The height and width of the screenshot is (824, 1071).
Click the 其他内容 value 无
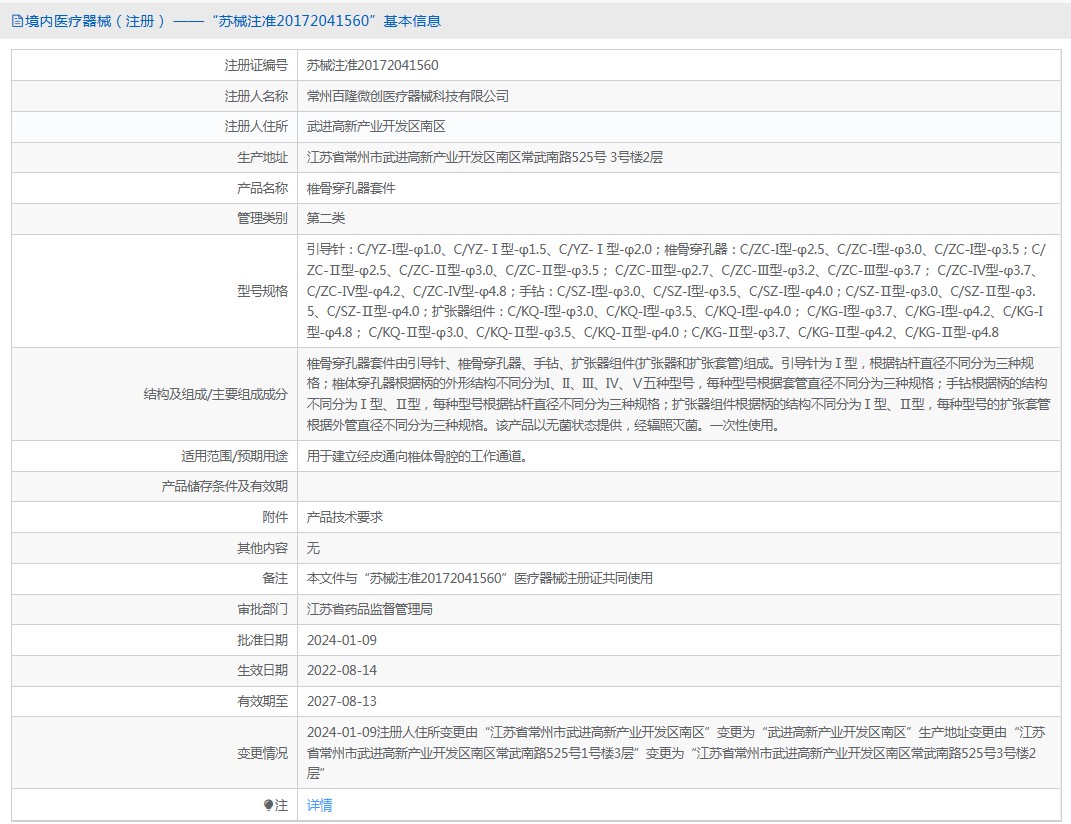(x=313, y=548)
